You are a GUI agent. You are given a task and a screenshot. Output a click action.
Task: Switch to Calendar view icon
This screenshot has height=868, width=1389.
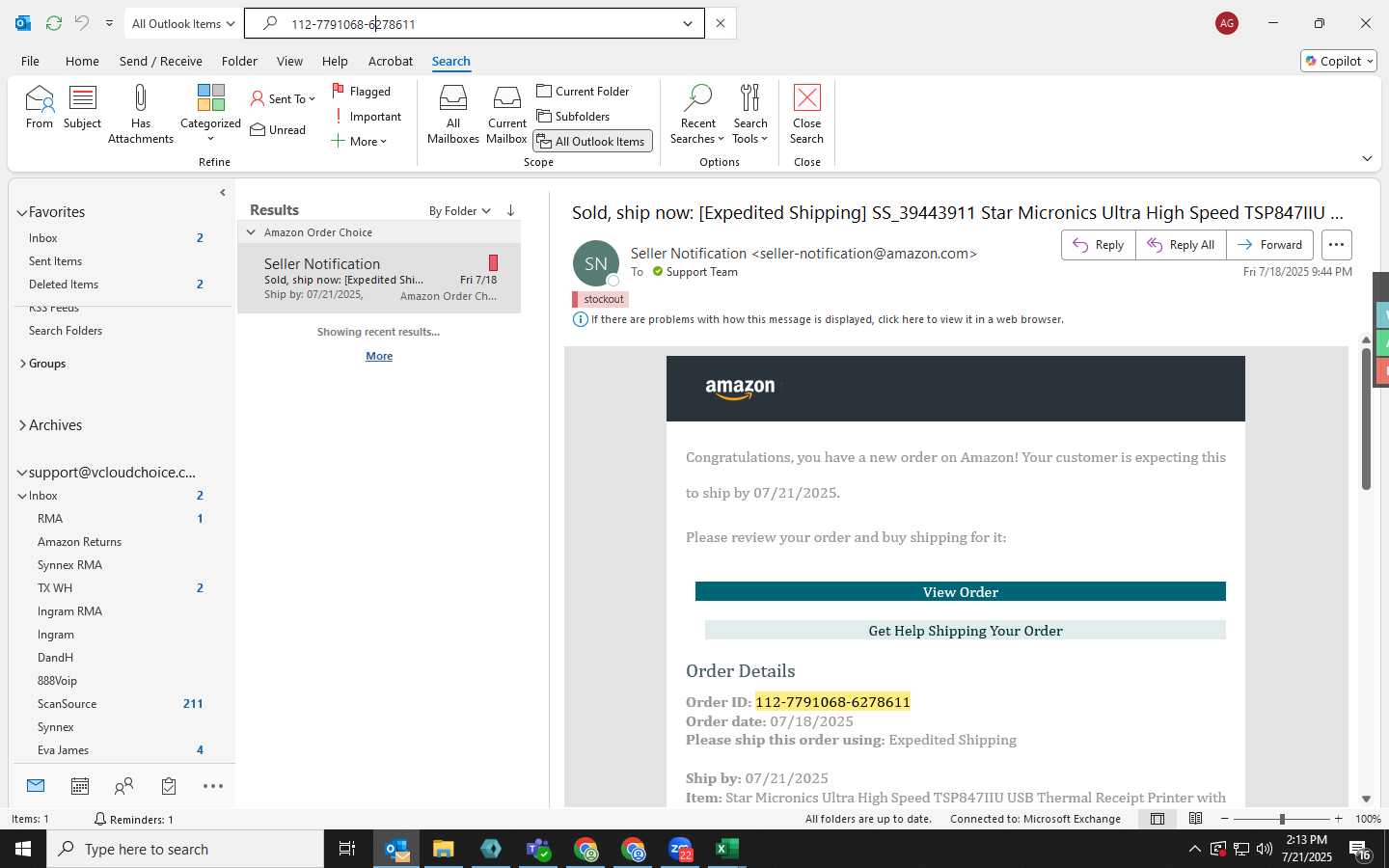80,786
